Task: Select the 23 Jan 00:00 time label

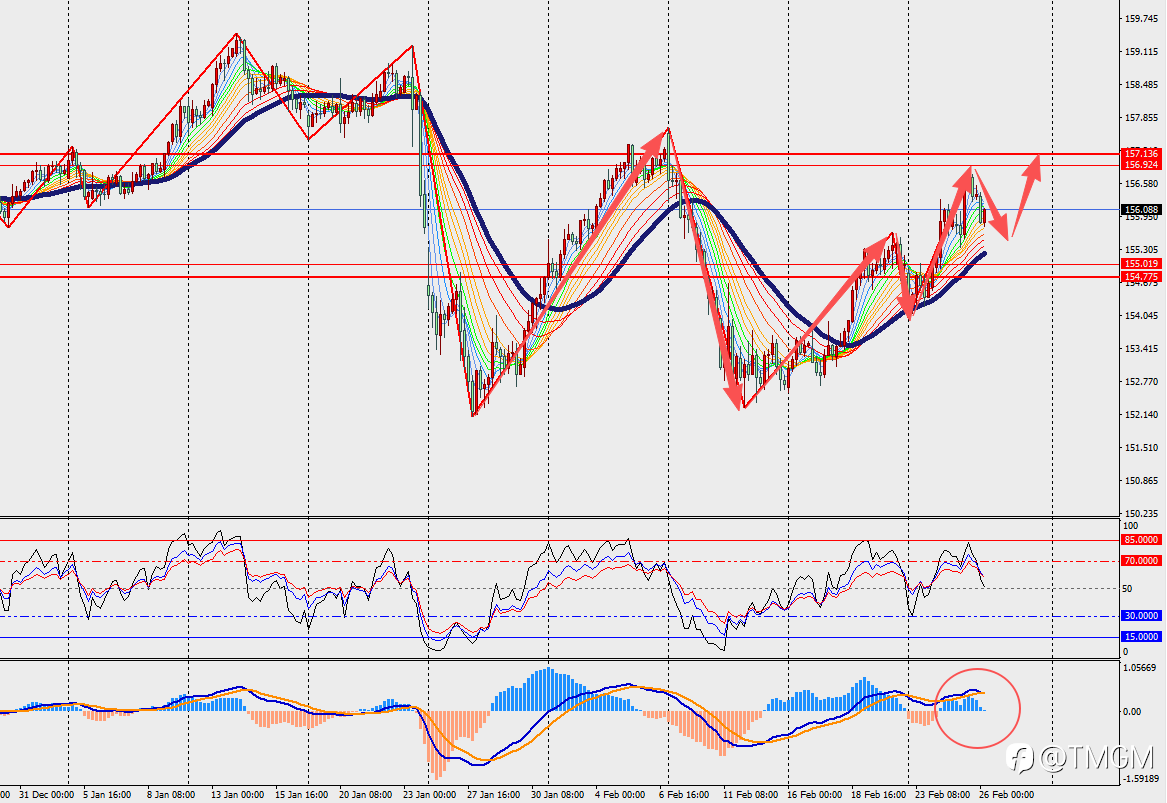Action: tap(429, 794)
